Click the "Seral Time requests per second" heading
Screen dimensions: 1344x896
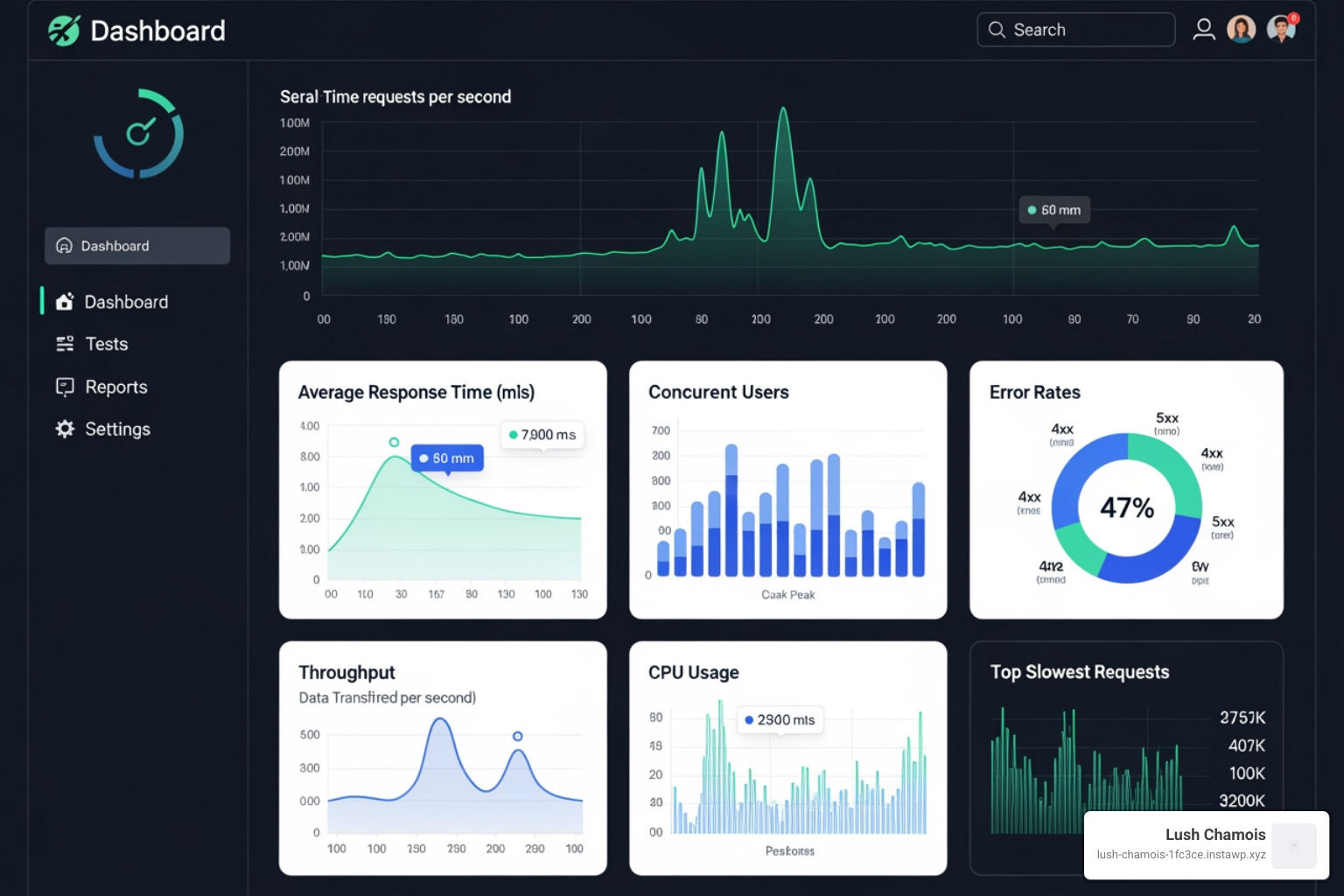pyautogui.click(x=395, y=97)
